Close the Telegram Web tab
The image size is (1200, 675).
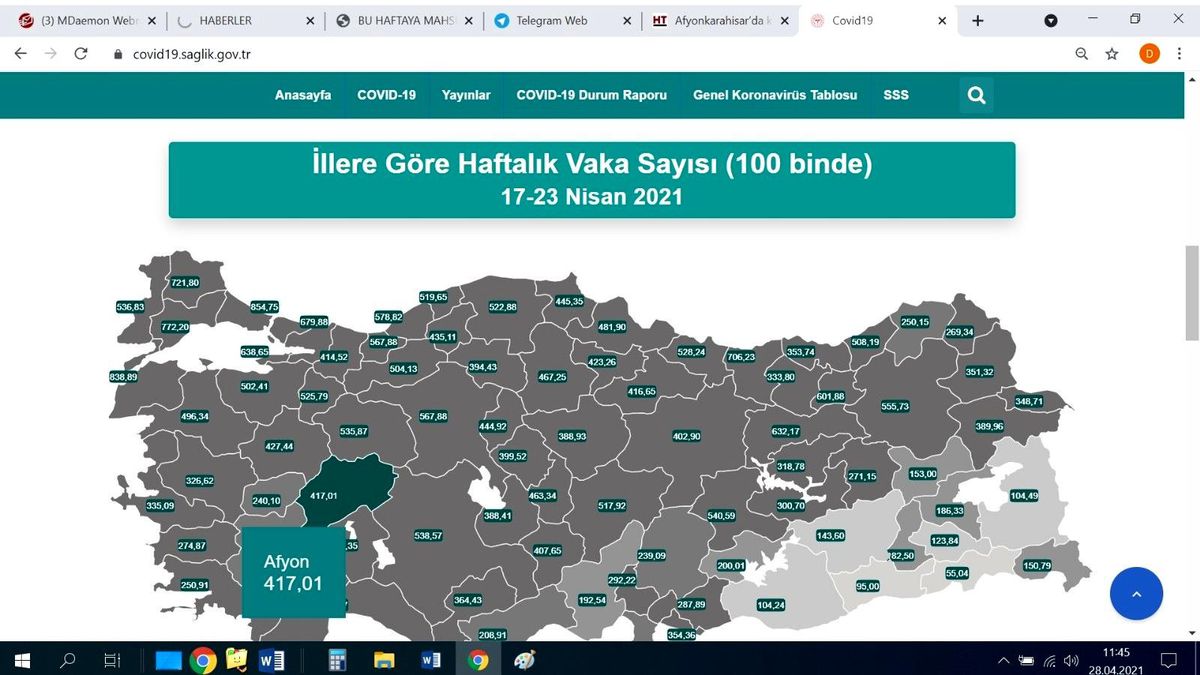[627, 20]
